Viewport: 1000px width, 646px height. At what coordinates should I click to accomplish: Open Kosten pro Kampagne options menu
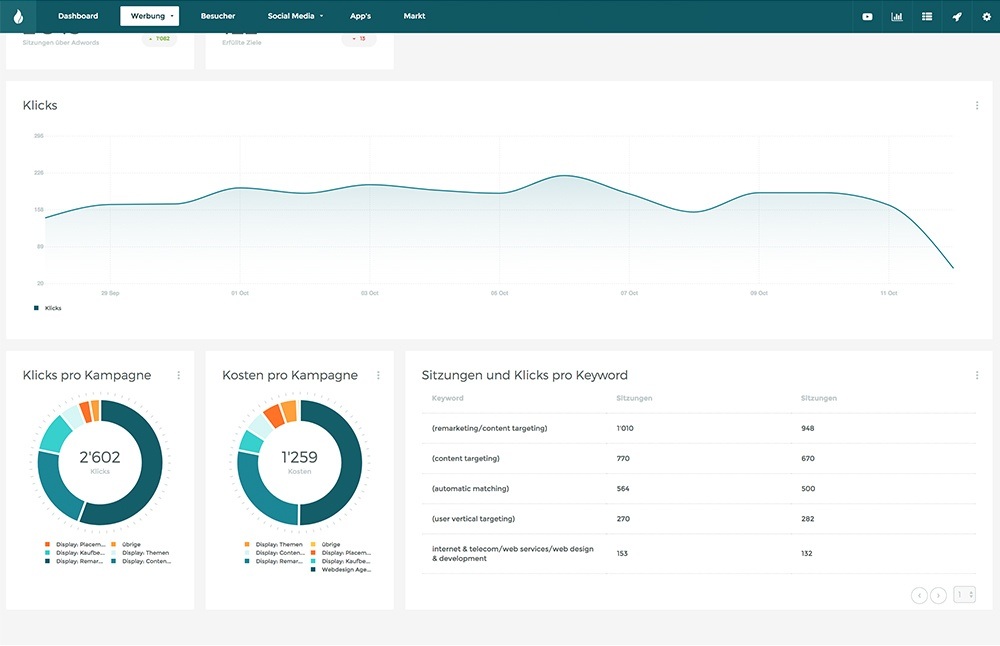point(378,375)
